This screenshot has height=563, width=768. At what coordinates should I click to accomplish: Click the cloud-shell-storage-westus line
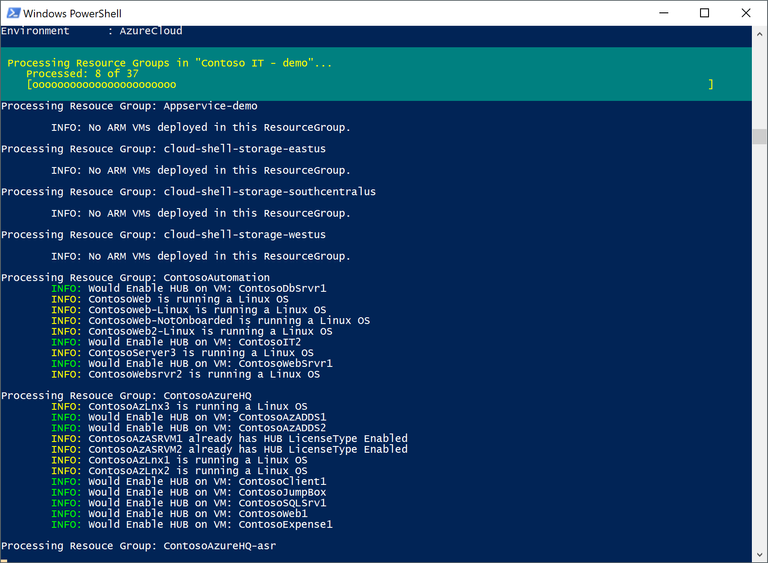[163, 235]
